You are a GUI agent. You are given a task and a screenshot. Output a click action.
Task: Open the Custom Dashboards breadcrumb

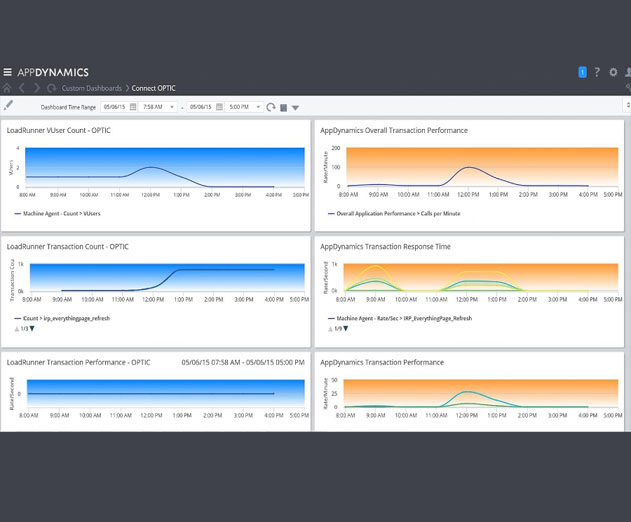92,88
